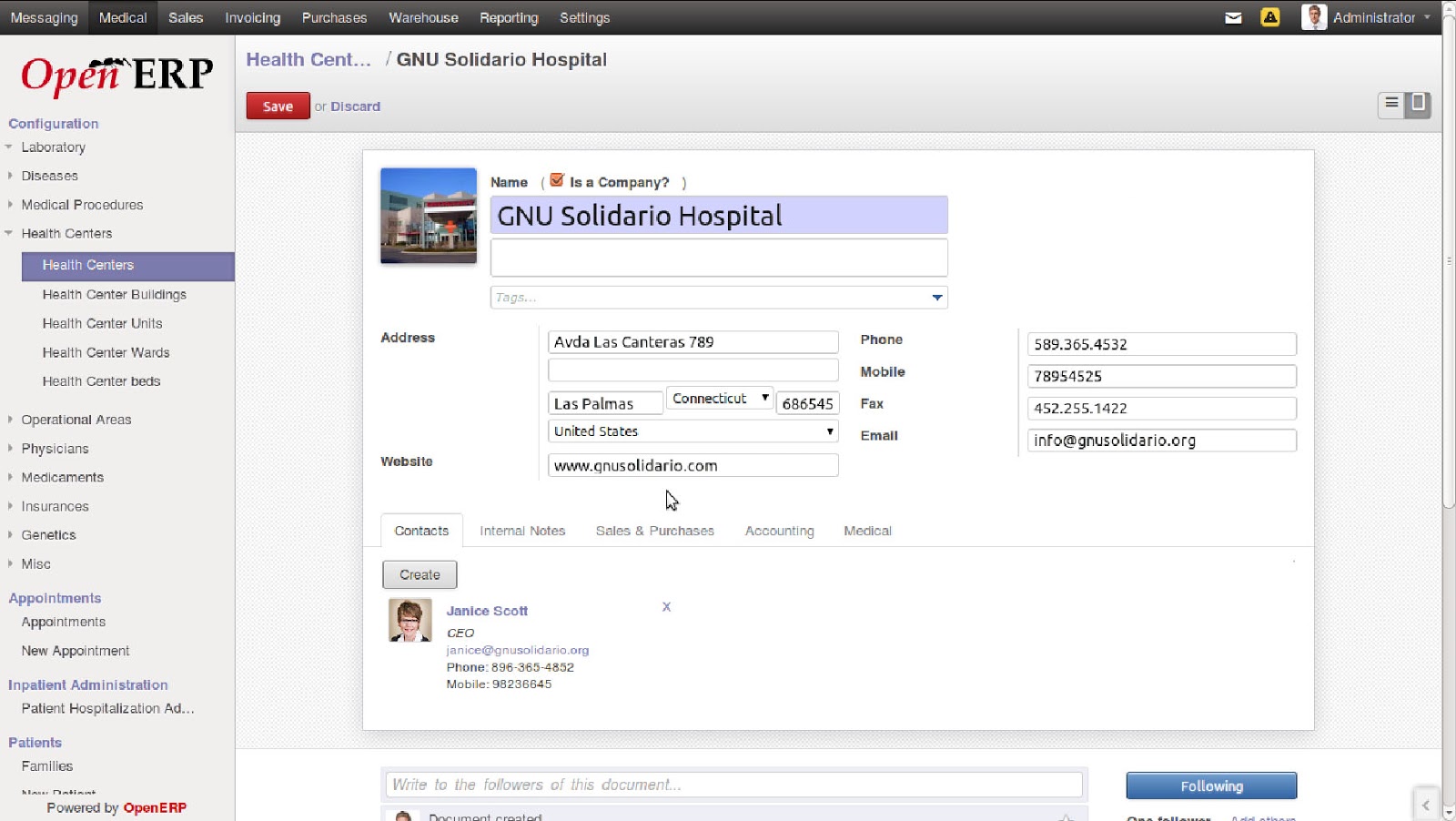Collapse the Health Centers parent menu
Image resolution: width=1456 pixels, height=821 pixels.
click(66, 234)
